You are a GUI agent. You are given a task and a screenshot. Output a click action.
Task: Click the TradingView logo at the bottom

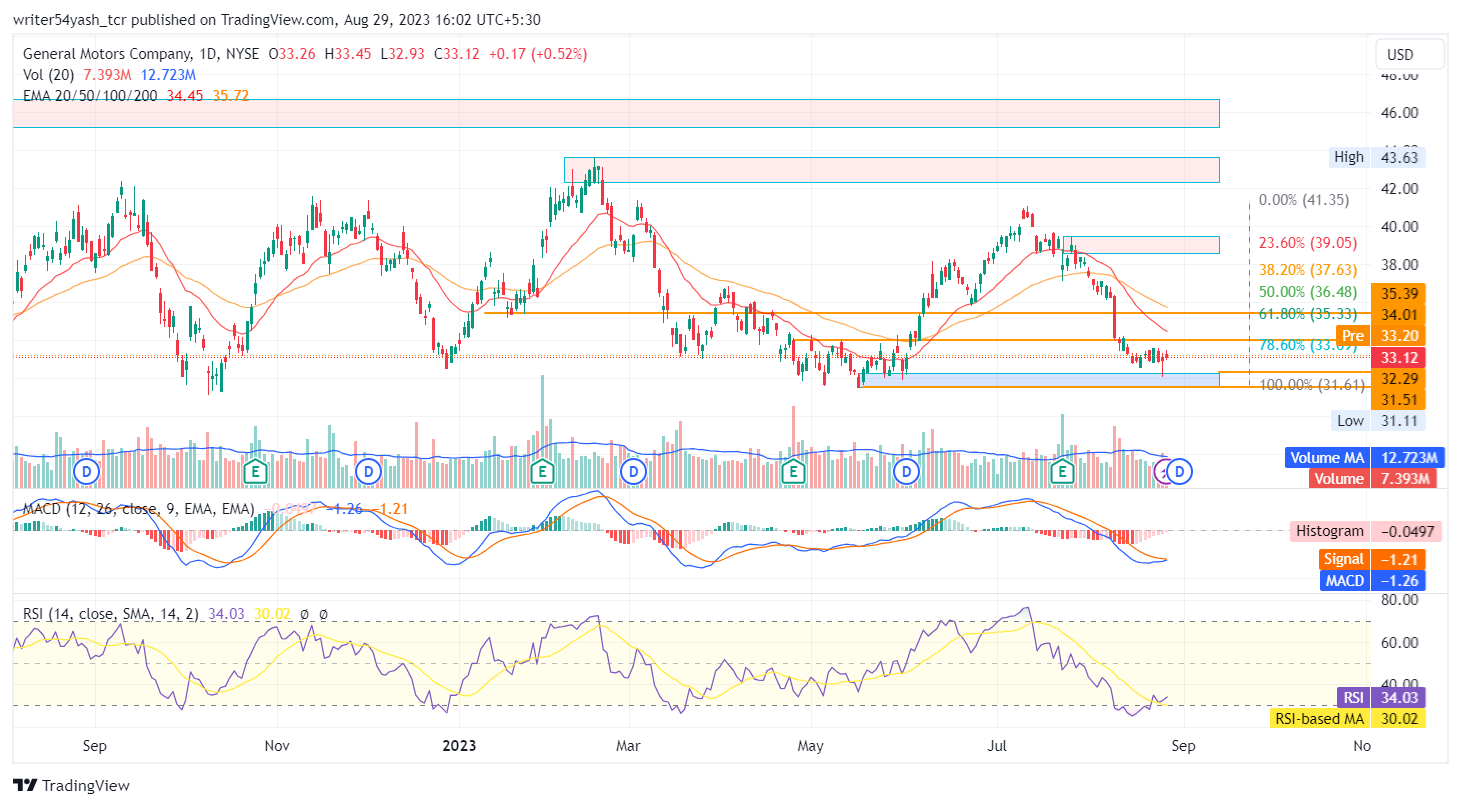click(x=71, y=786)
